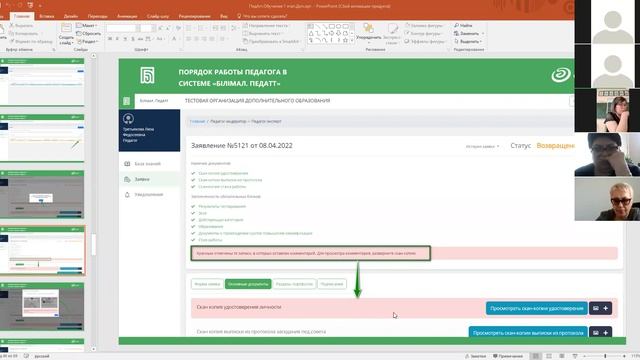Open the Макет layout dropdown

pyautogui.click(x=87, y=25)
